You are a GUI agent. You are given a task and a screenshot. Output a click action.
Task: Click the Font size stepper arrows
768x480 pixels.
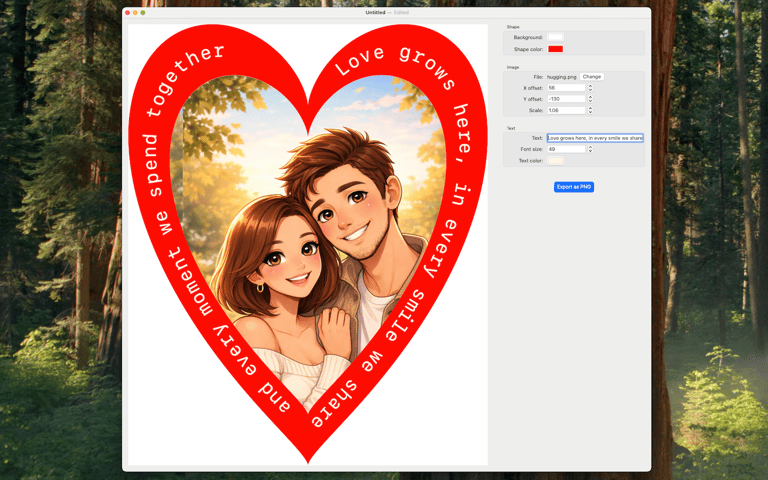click(590, 149)
